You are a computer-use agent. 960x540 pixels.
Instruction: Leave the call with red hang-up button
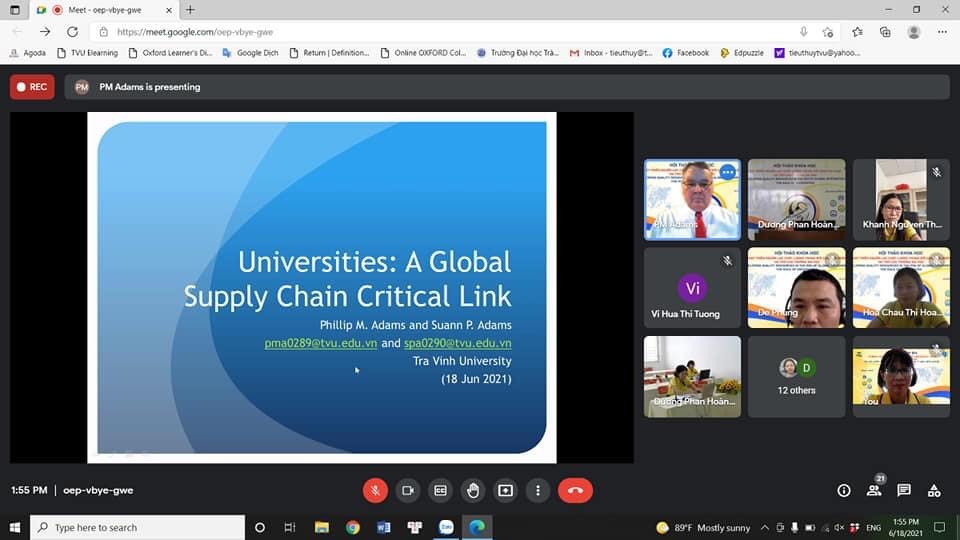pos(575,490)
